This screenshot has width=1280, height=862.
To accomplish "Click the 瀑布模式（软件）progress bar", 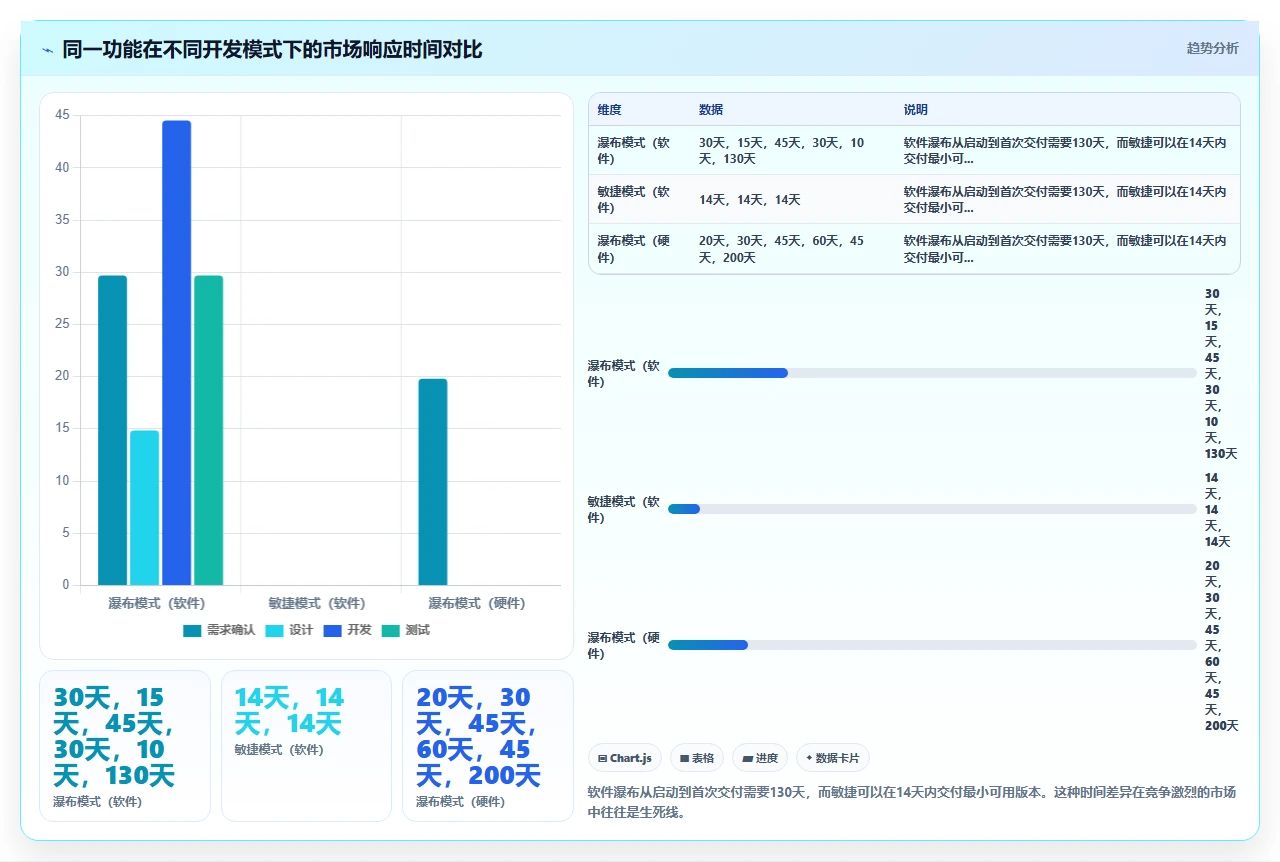I will click(x=932, y=373).
